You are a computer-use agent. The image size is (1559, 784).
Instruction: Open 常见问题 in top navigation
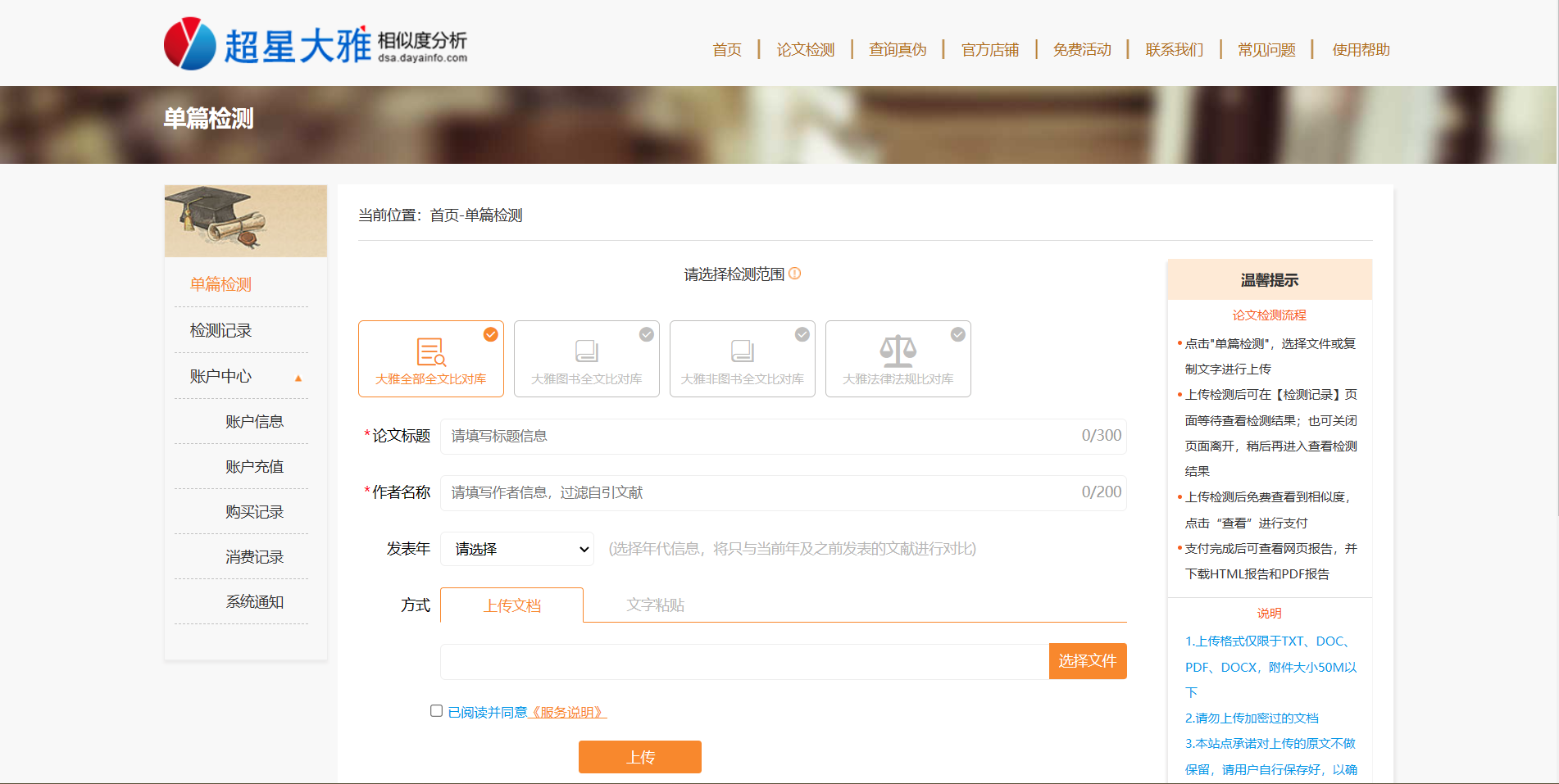click(1266, 50)
